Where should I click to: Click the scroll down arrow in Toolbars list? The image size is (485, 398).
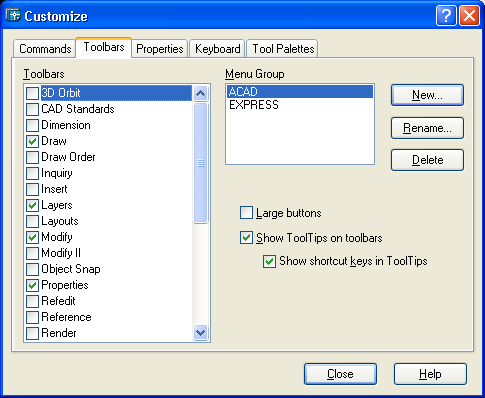pyautogui.click(x=200, y=332)
